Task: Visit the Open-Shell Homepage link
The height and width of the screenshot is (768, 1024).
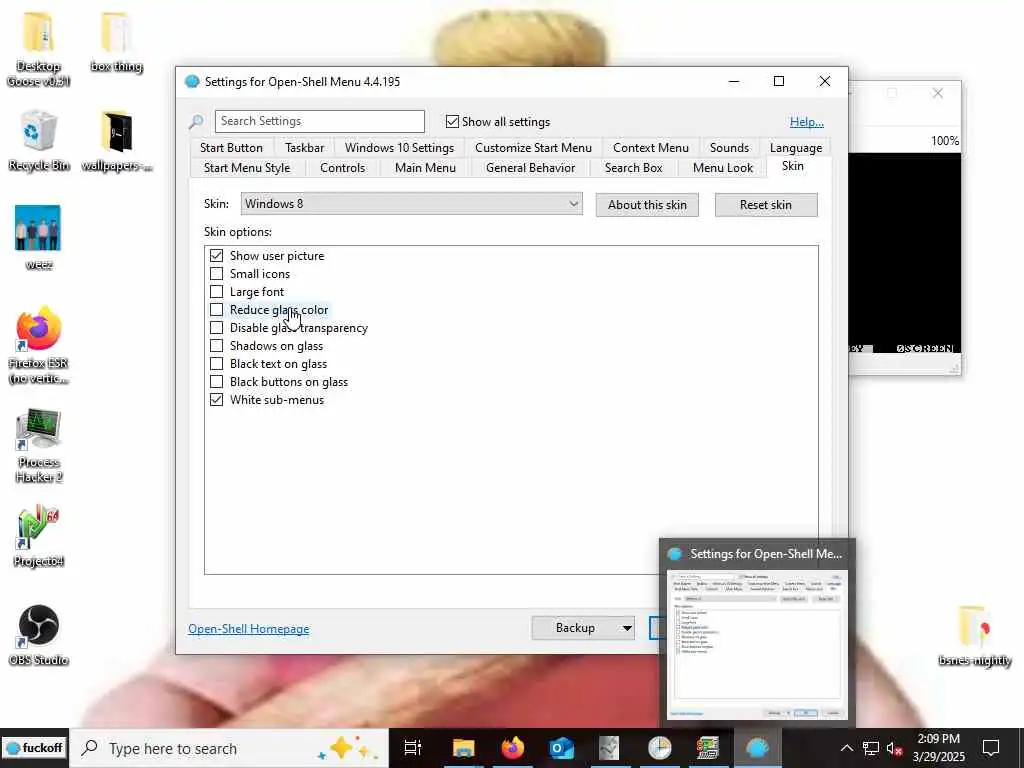Action: click(x=249, y=629)
